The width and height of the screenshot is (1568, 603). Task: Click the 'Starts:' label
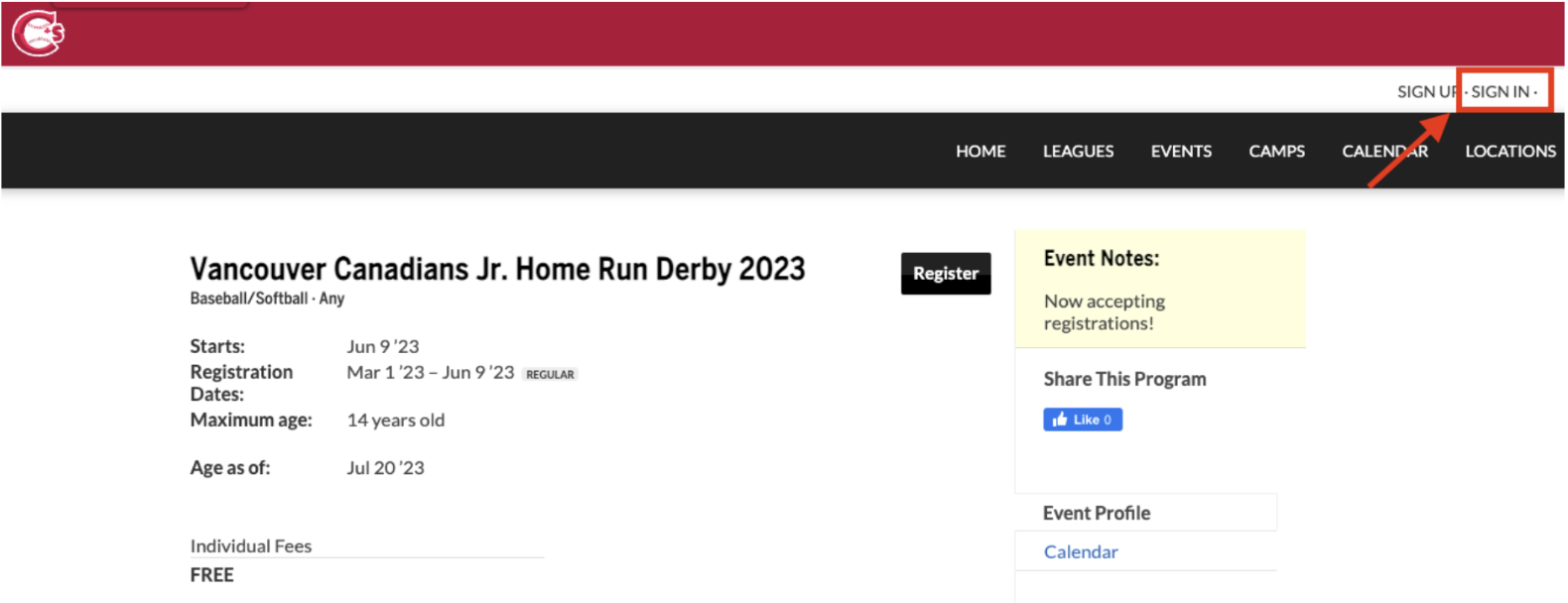tap(217, 346)
